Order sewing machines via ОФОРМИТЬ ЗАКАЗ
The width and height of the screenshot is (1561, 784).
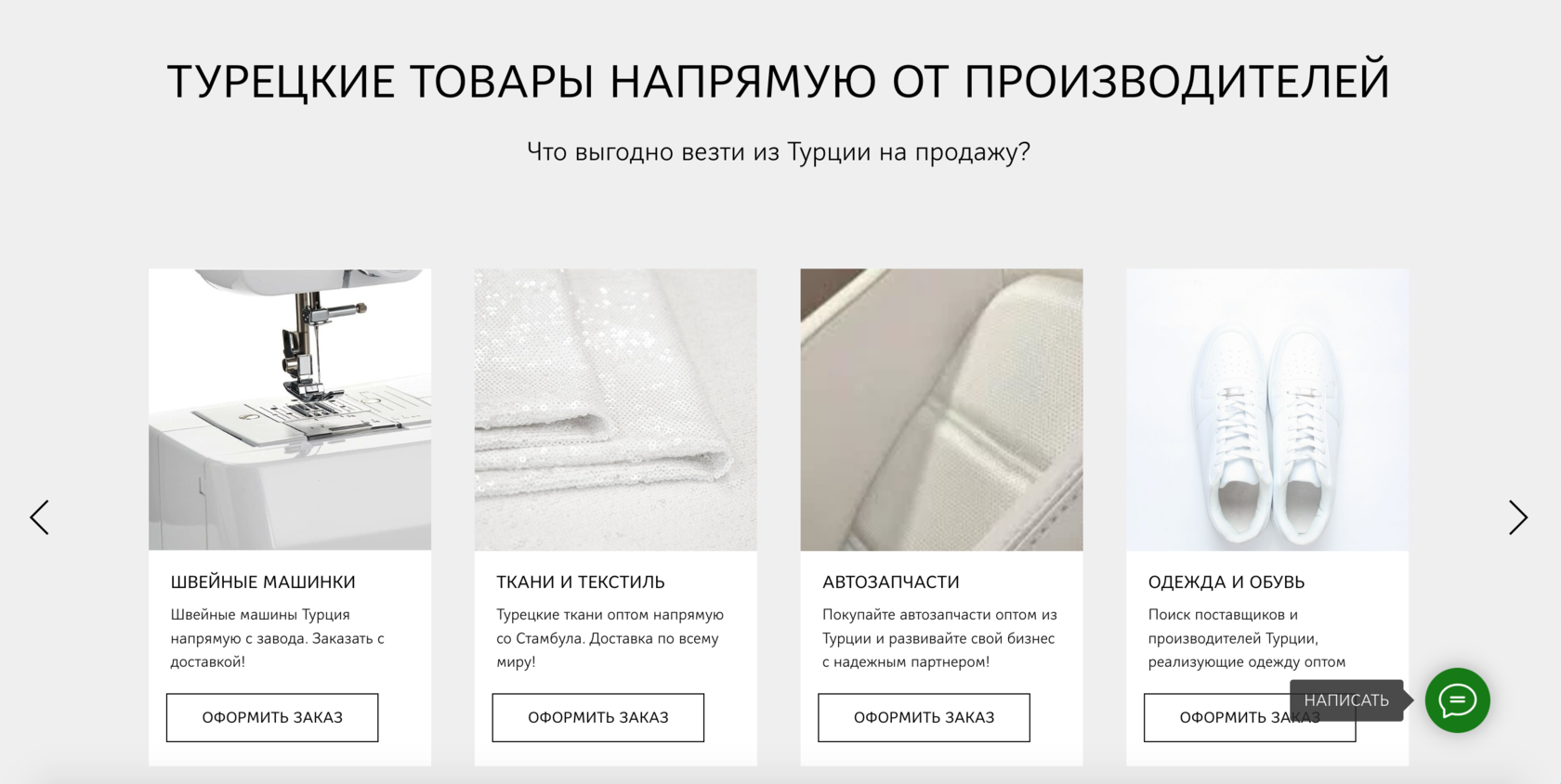coord(272,717)
